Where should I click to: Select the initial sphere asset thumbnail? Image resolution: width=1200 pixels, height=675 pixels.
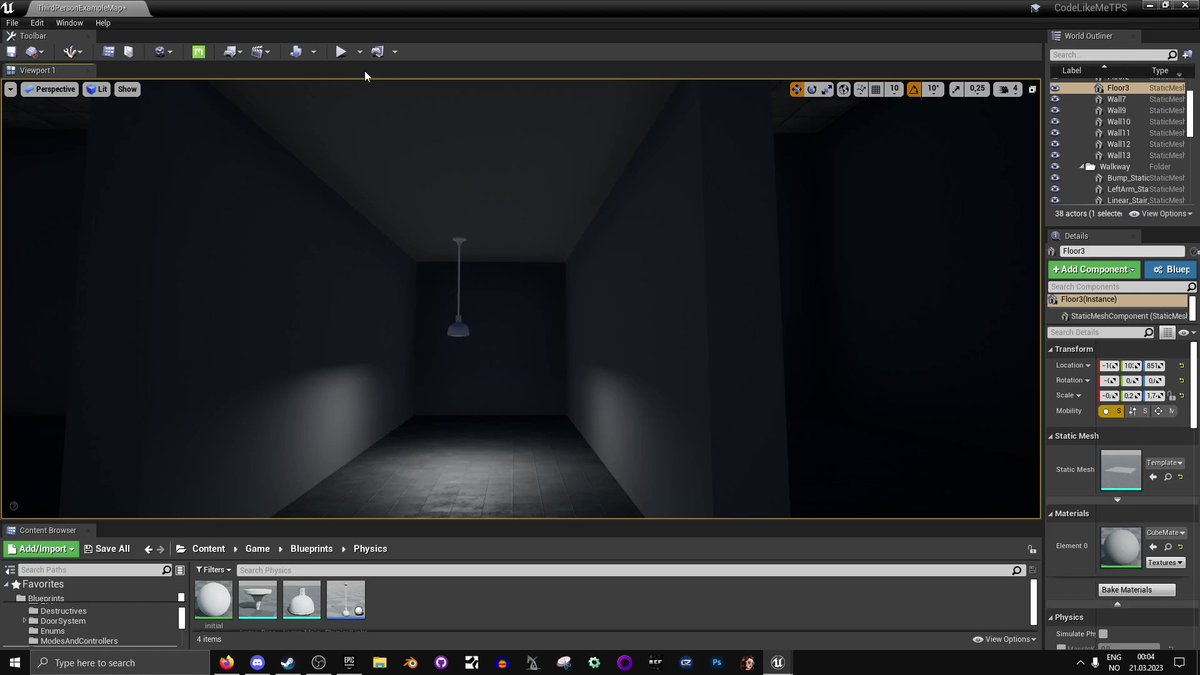[x=214, y=598]
